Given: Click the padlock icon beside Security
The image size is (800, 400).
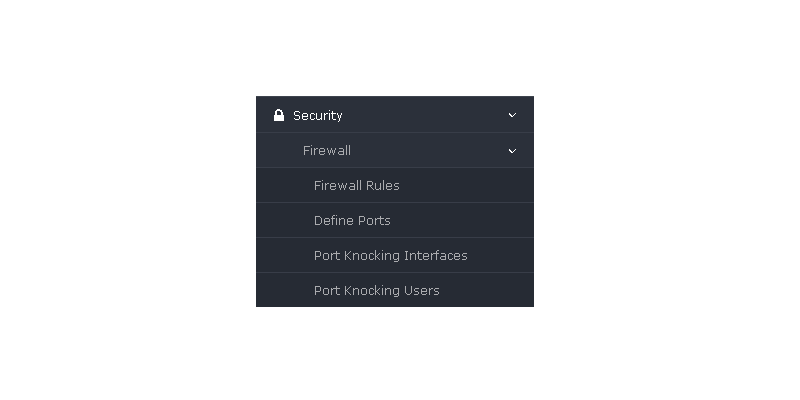Looking at the screenshot, I should (x=279, y=115).
